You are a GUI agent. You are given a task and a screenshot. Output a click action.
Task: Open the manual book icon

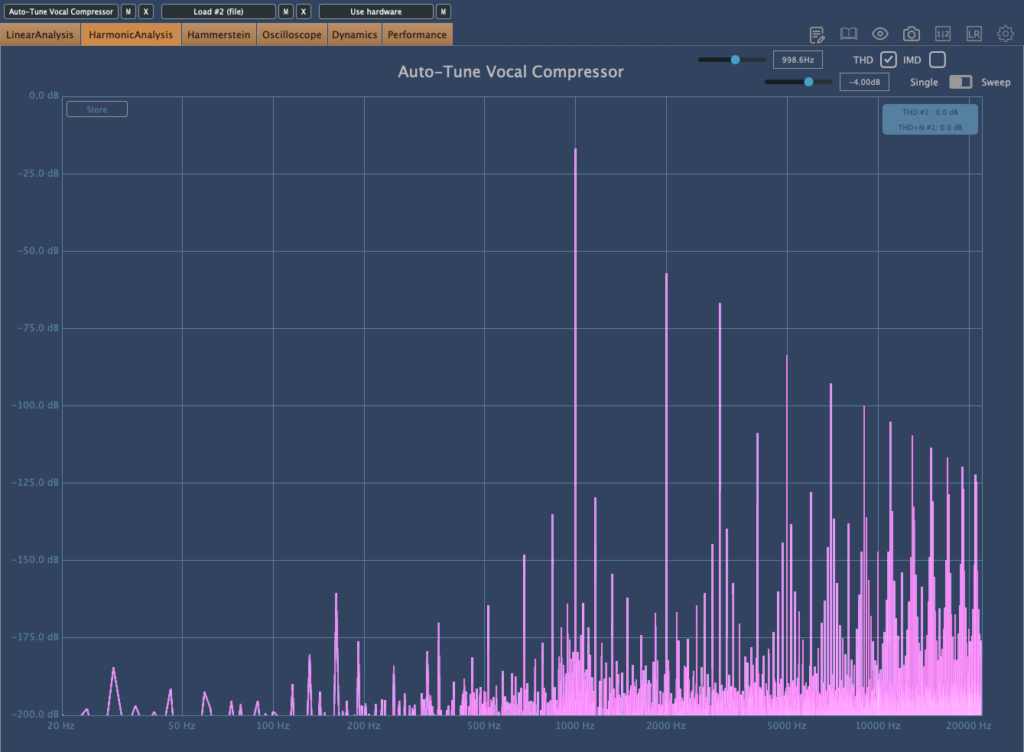click(848, 34)
